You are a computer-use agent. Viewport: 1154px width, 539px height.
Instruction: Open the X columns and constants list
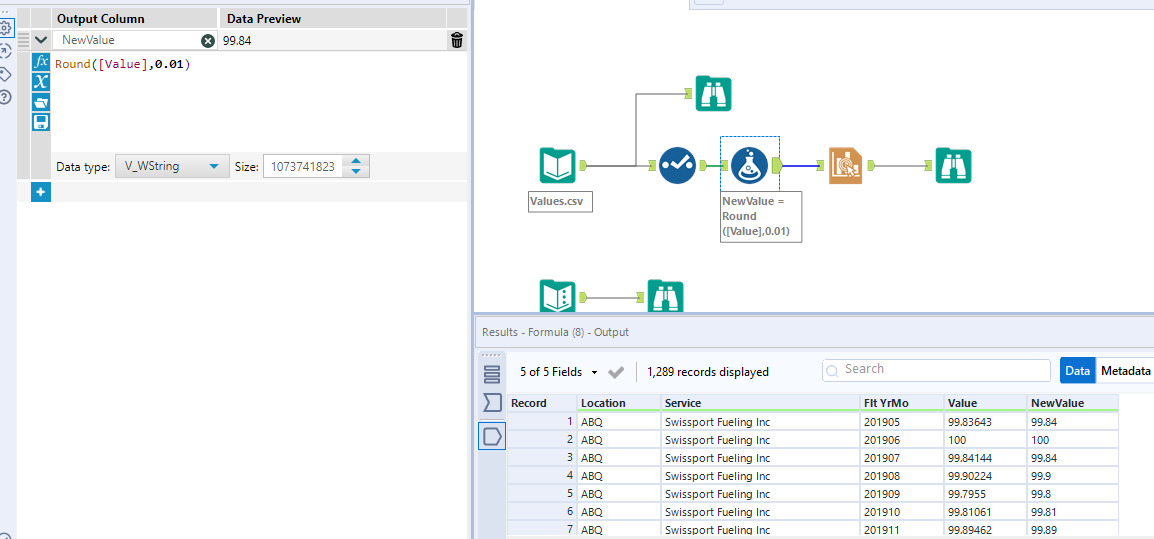[41, 82]
